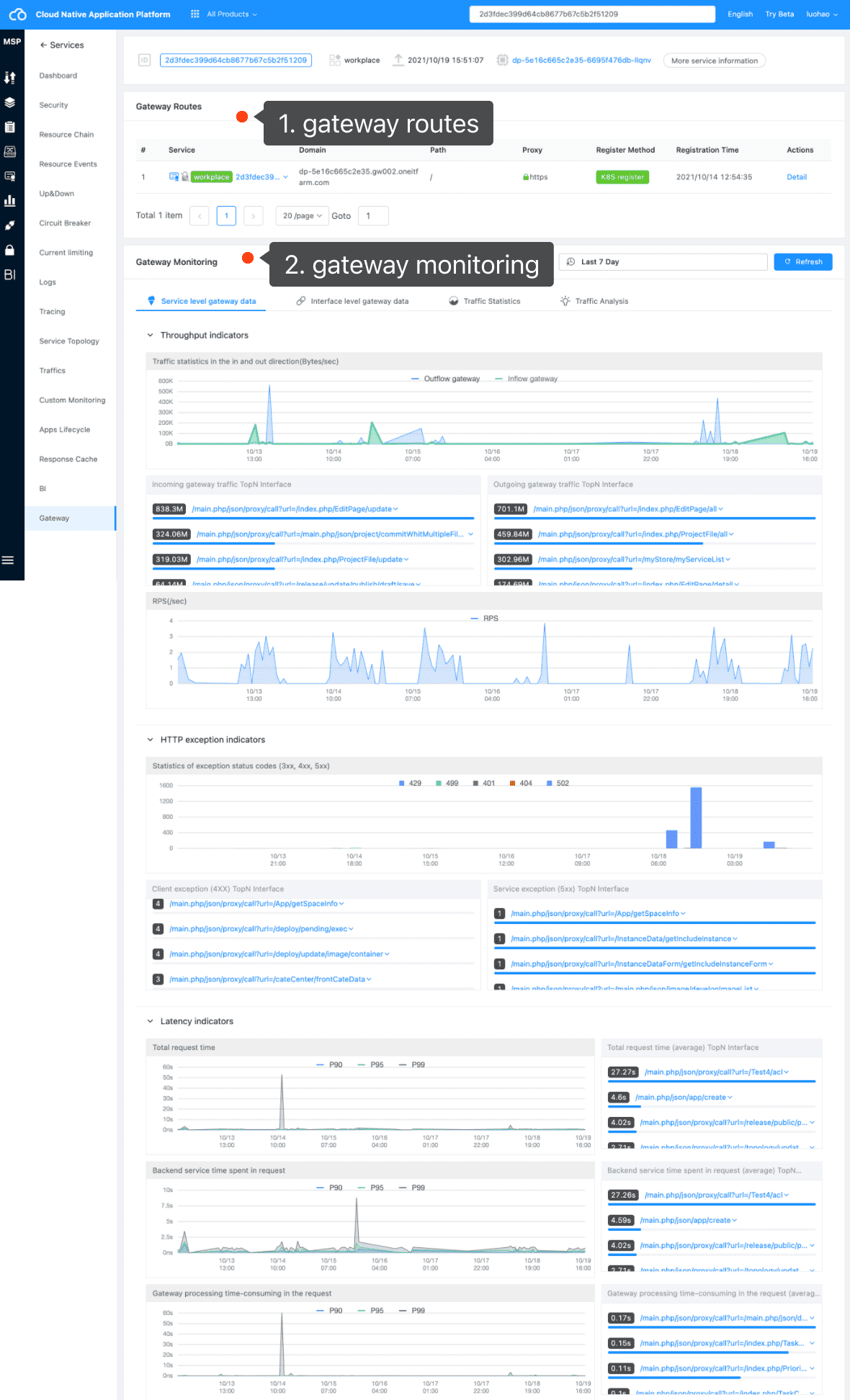
Task: Open the luohao user menu
Action: click(x=822, y=14)
